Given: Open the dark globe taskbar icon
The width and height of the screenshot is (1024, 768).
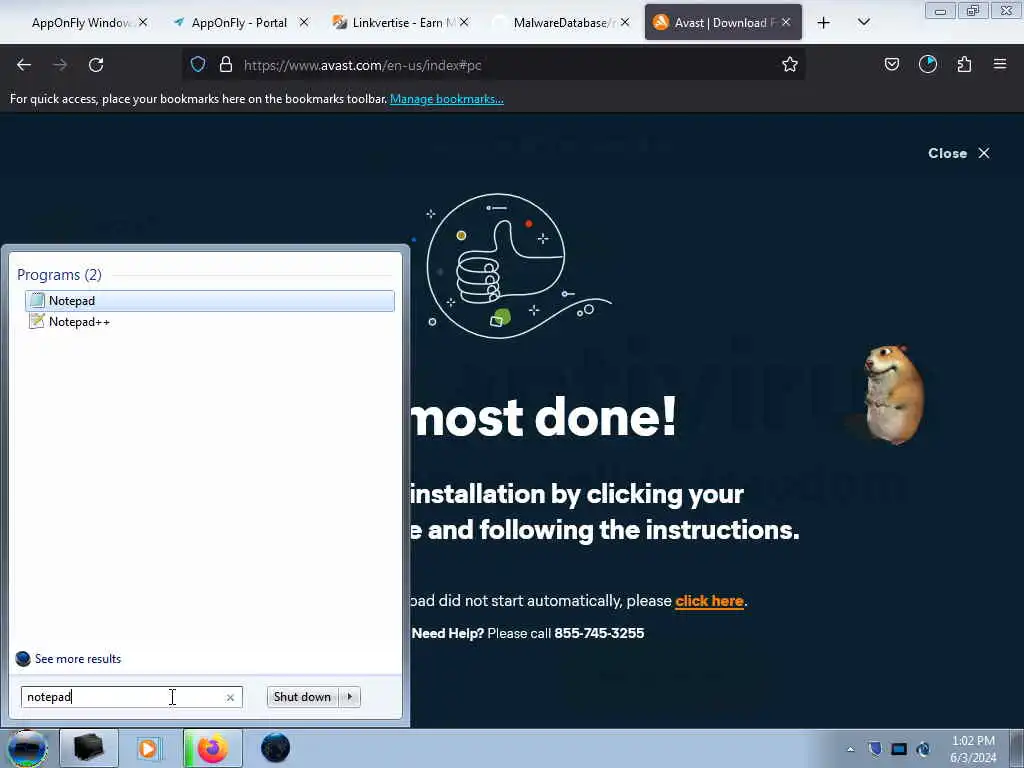Looking at the screenshot, I should (x=275, y=748).
